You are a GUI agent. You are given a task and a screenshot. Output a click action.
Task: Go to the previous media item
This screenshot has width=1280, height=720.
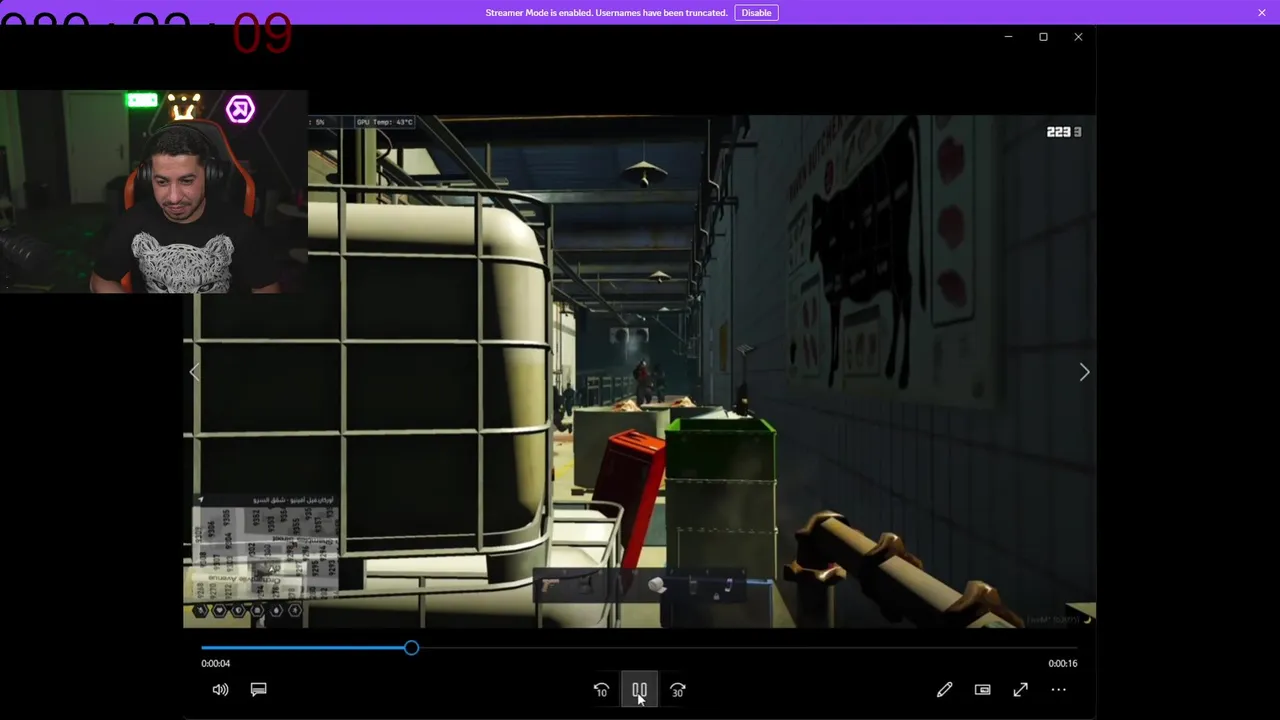pyautogui.click(x=195, y=372)
